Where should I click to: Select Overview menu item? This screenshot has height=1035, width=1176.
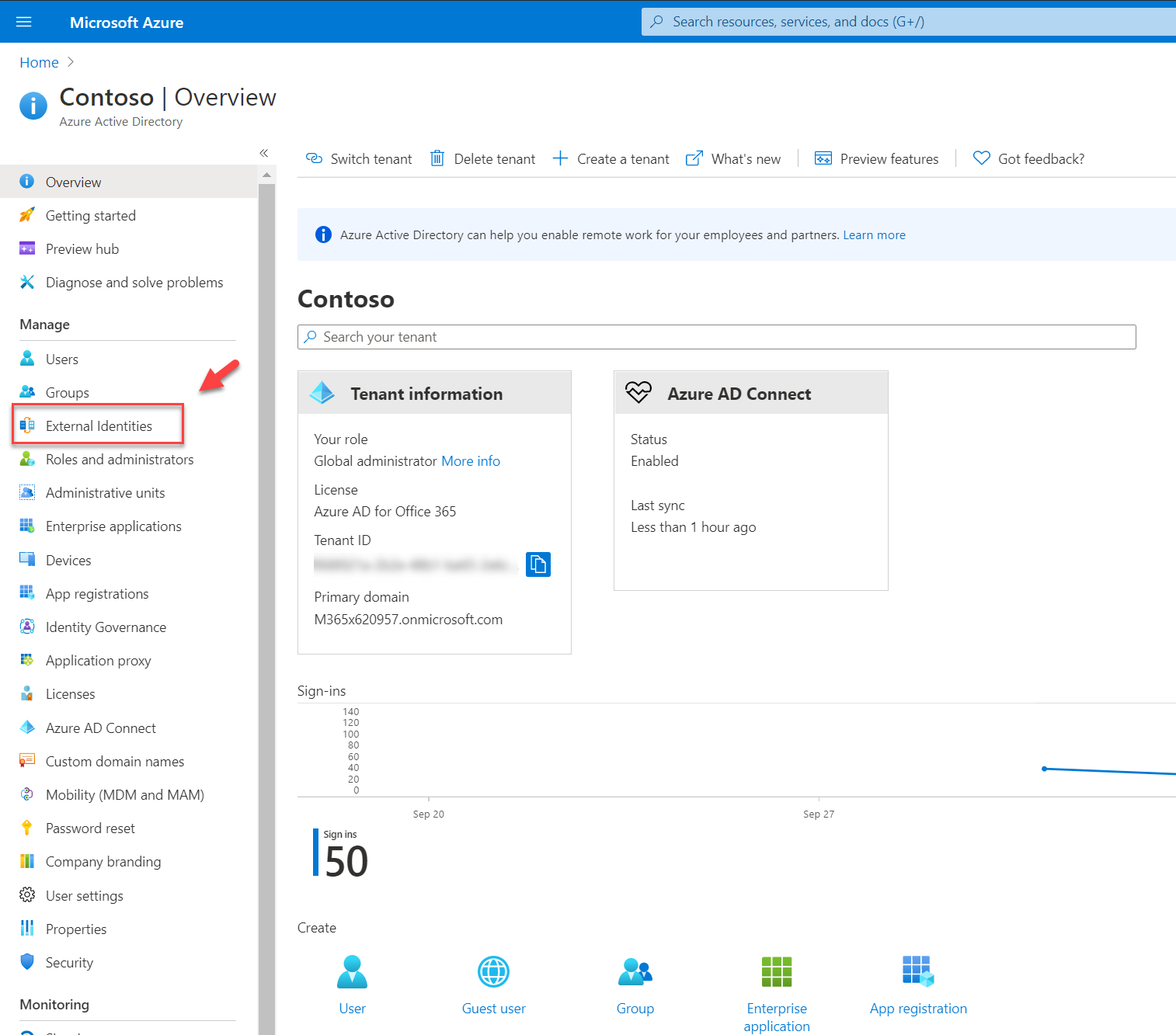(128, 182)
